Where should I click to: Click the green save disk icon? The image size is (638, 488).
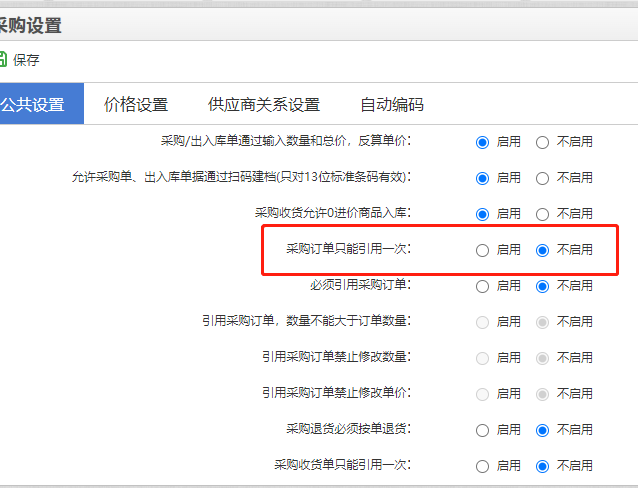pyautogui.click(x=2, y=59)
